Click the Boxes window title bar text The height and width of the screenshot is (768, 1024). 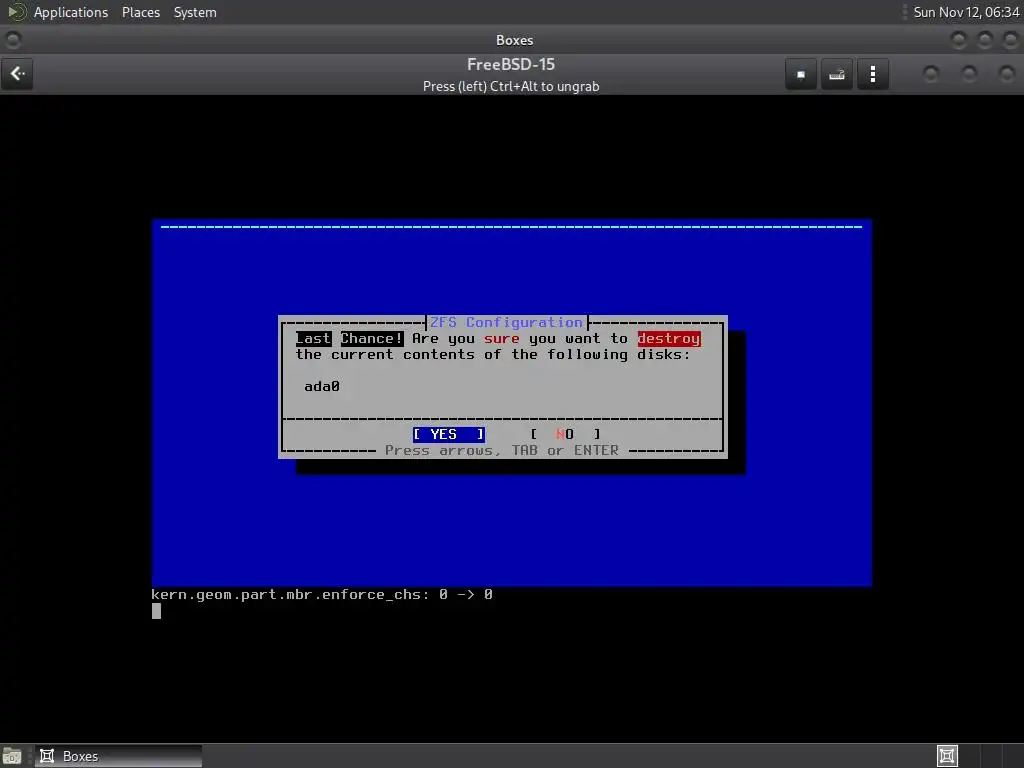click(x=515, y=40)
